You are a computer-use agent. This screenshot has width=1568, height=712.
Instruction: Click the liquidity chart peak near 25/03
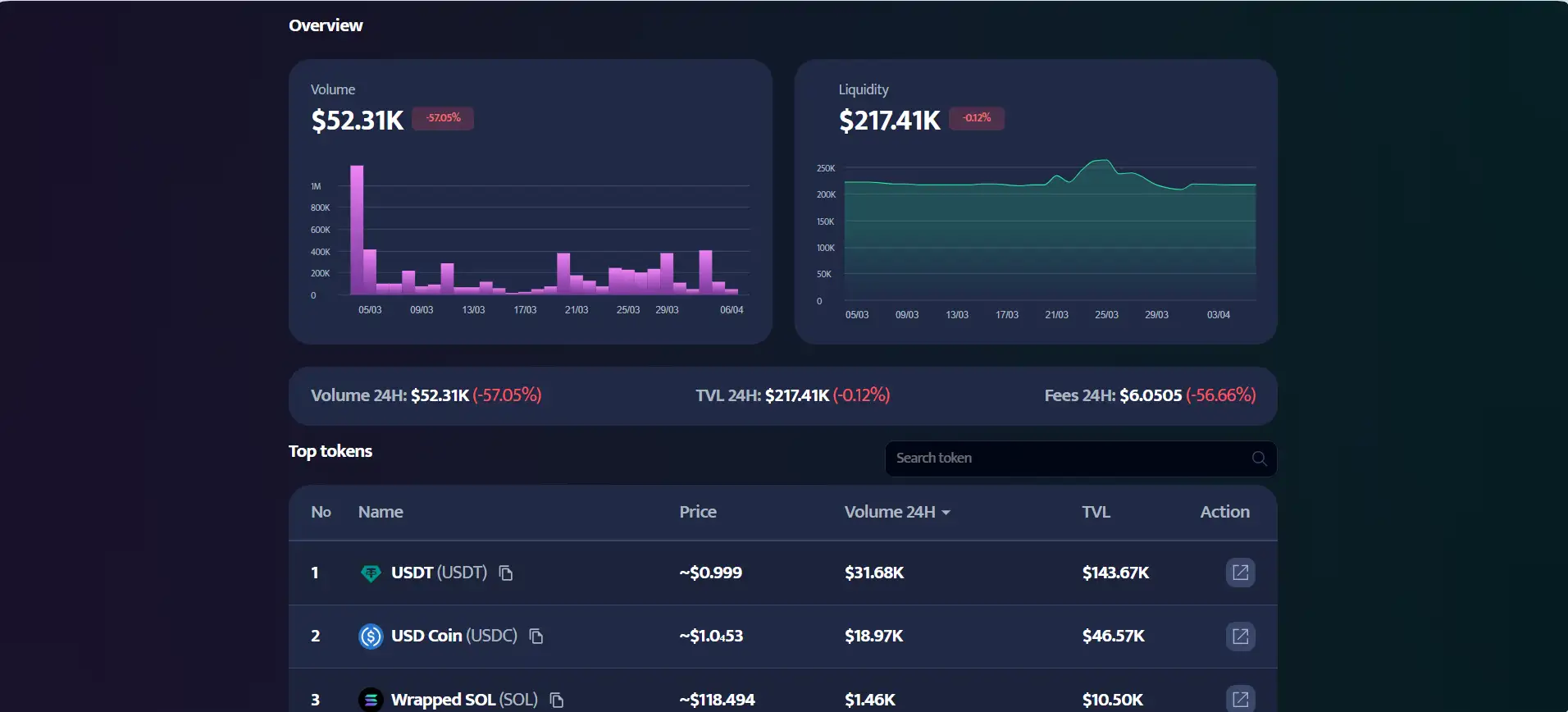click(x=1103, y=162)
